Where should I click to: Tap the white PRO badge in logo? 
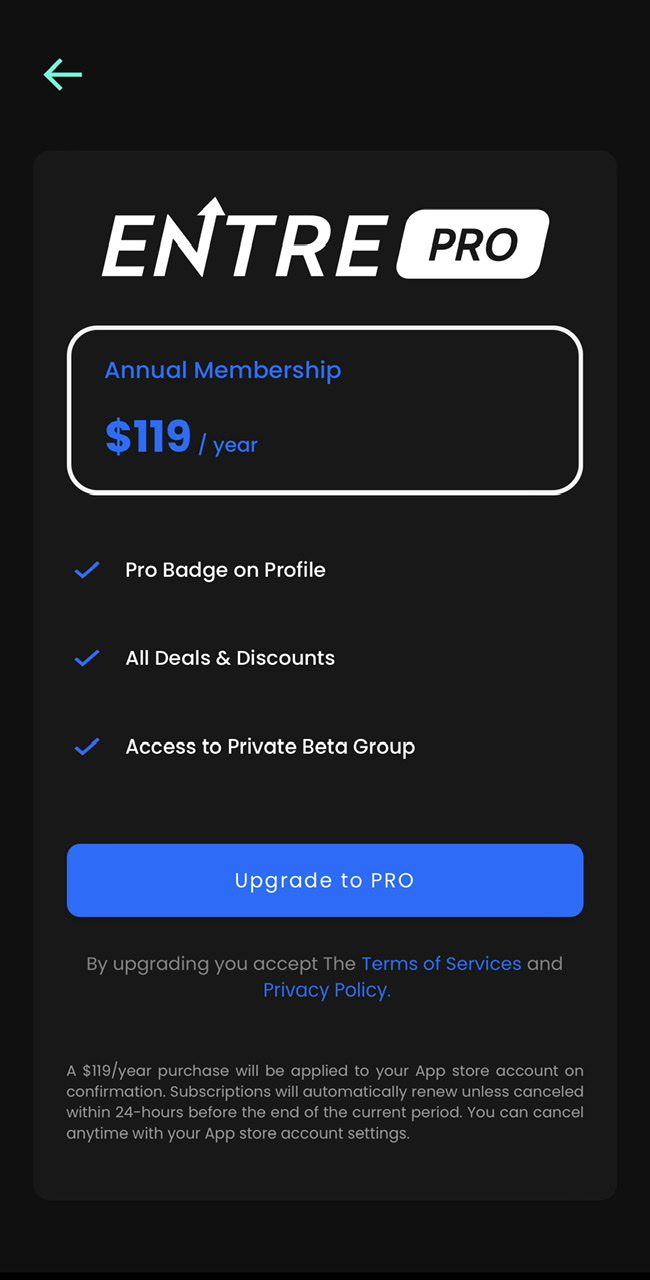[473, 244]
